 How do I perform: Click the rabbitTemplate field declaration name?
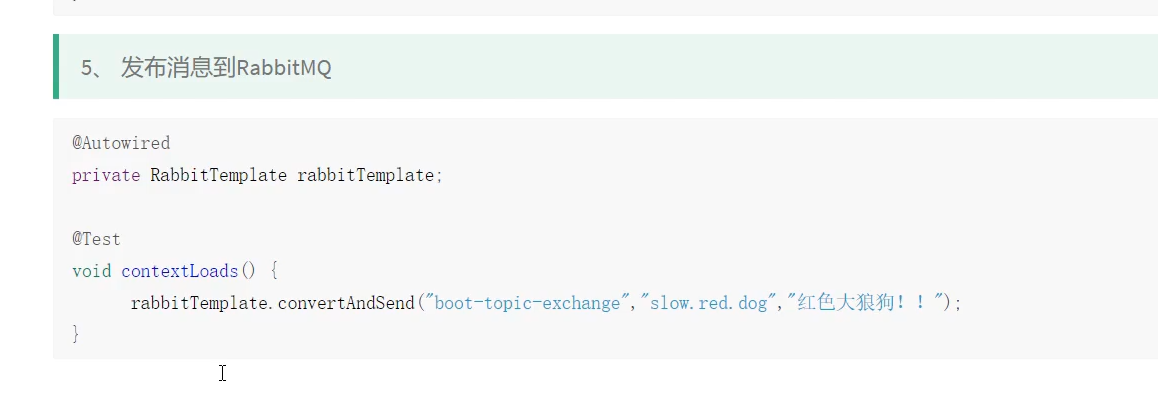[366, 175]
